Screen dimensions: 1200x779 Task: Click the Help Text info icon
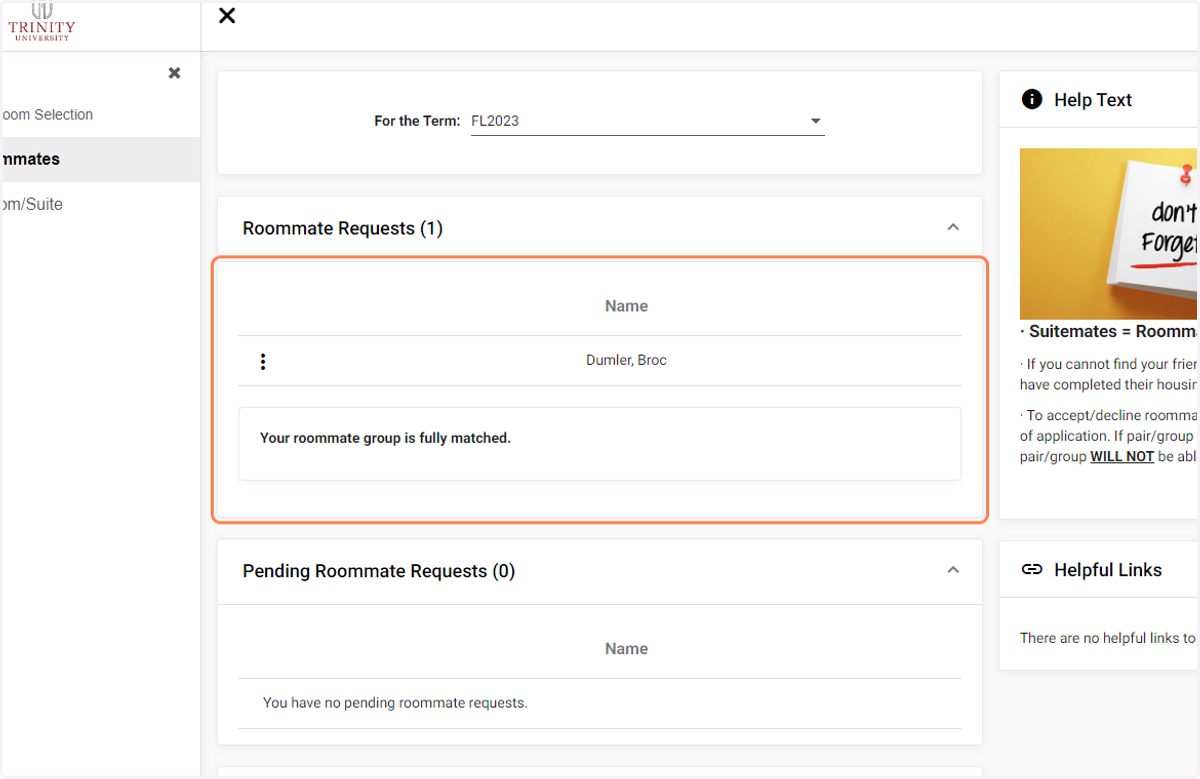[1031, 99]
